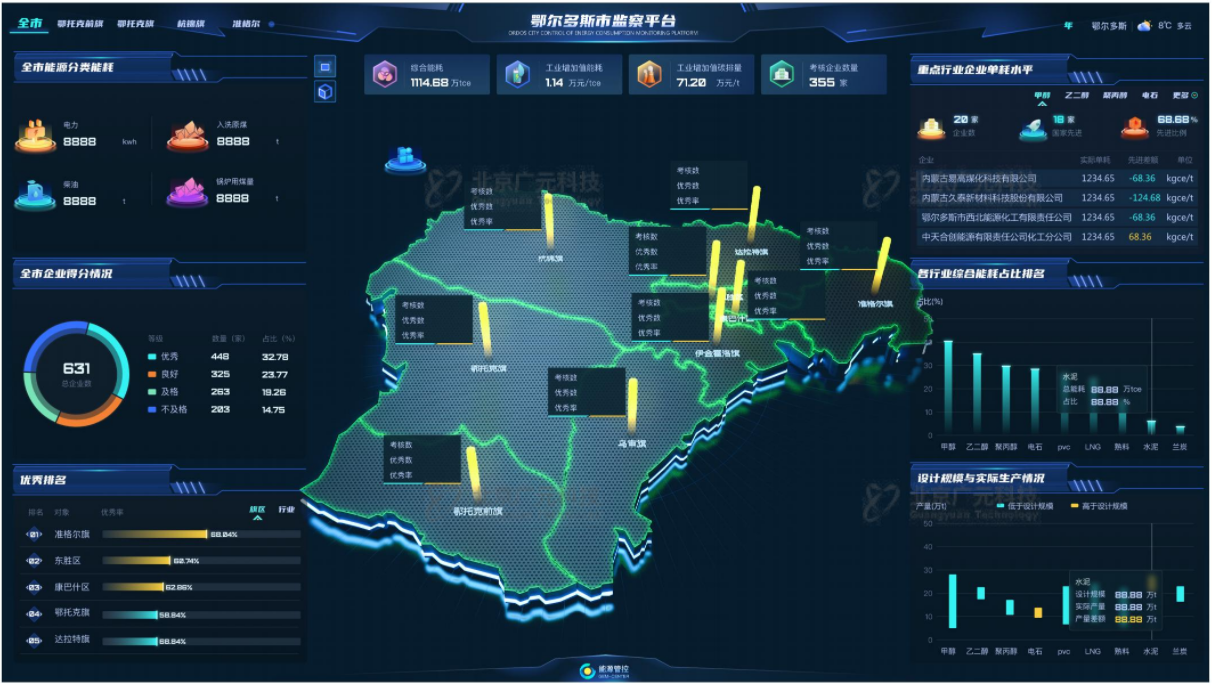Click the floating blue cube marker on map

click(405, 158)
